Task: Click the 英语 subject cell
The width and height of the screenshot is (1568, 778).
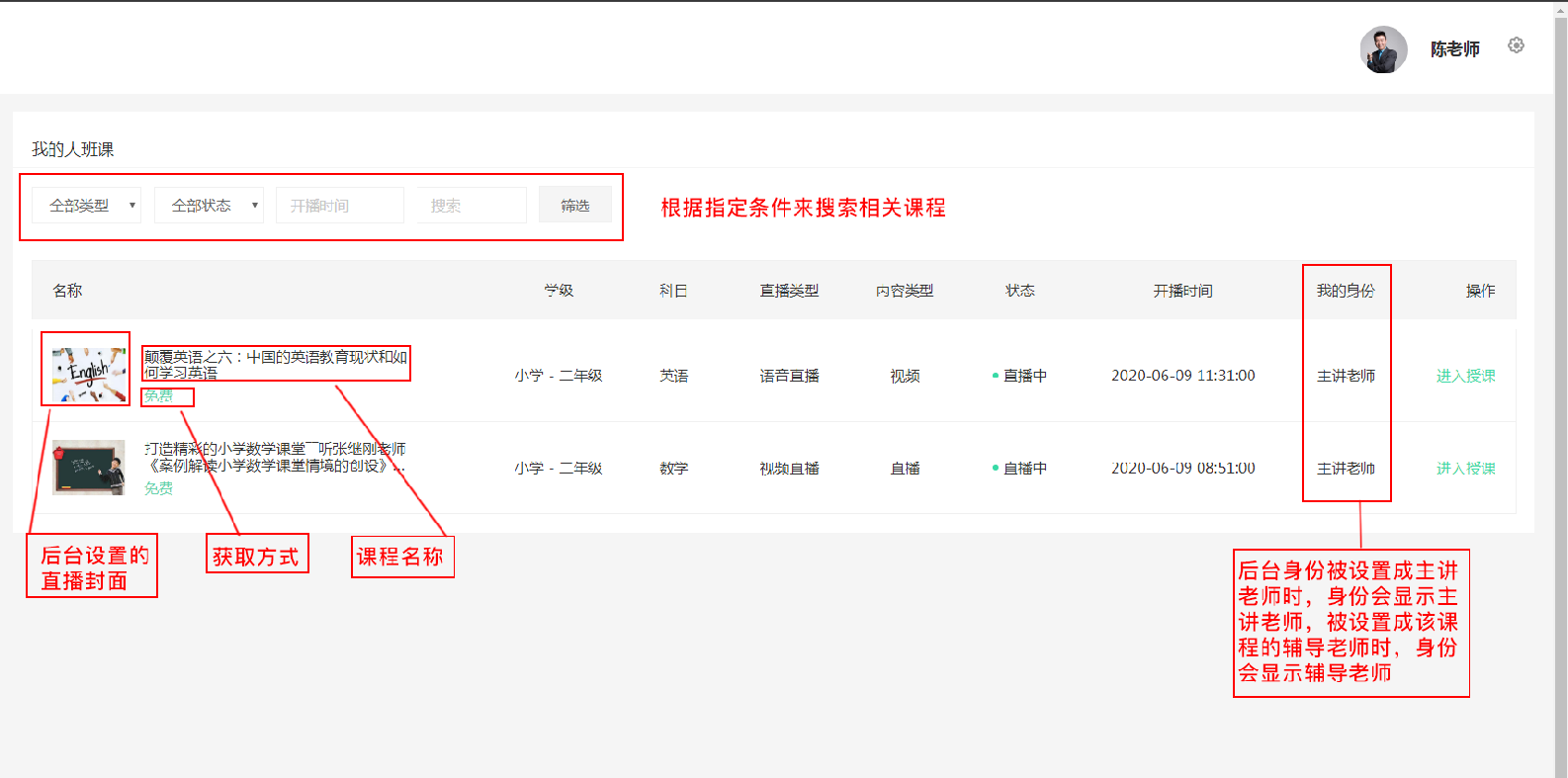Action: point(674,376)
